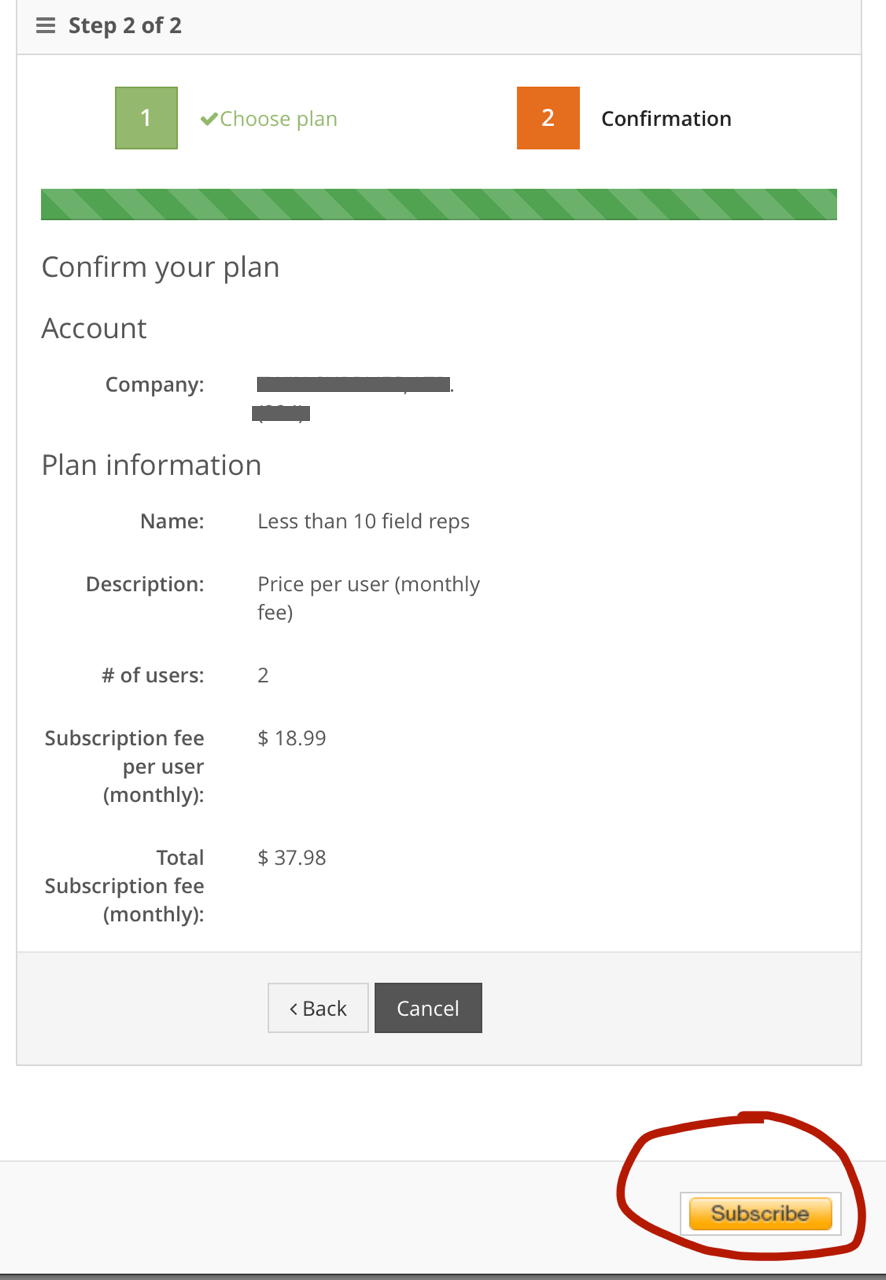
Task: Click the hamburger menu icon in header
Action: point(45,26)
